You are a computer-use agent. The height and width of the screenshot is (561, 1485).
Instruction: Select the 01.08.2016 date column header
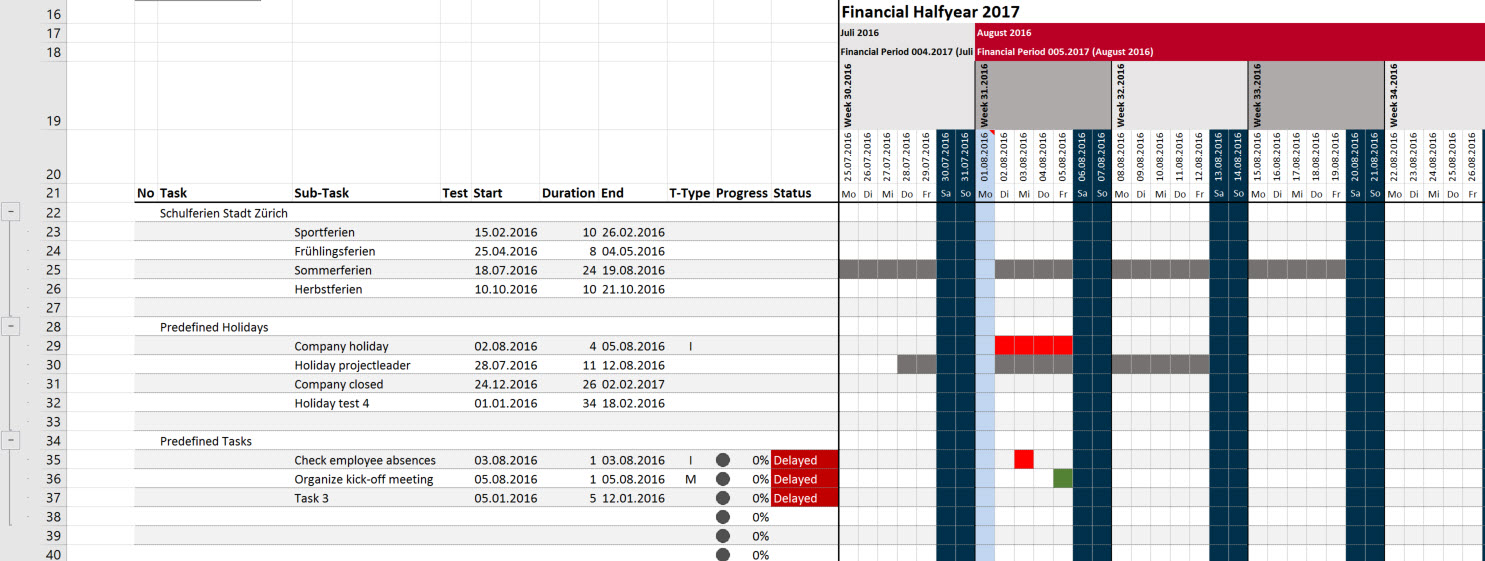tap(985, 156)
